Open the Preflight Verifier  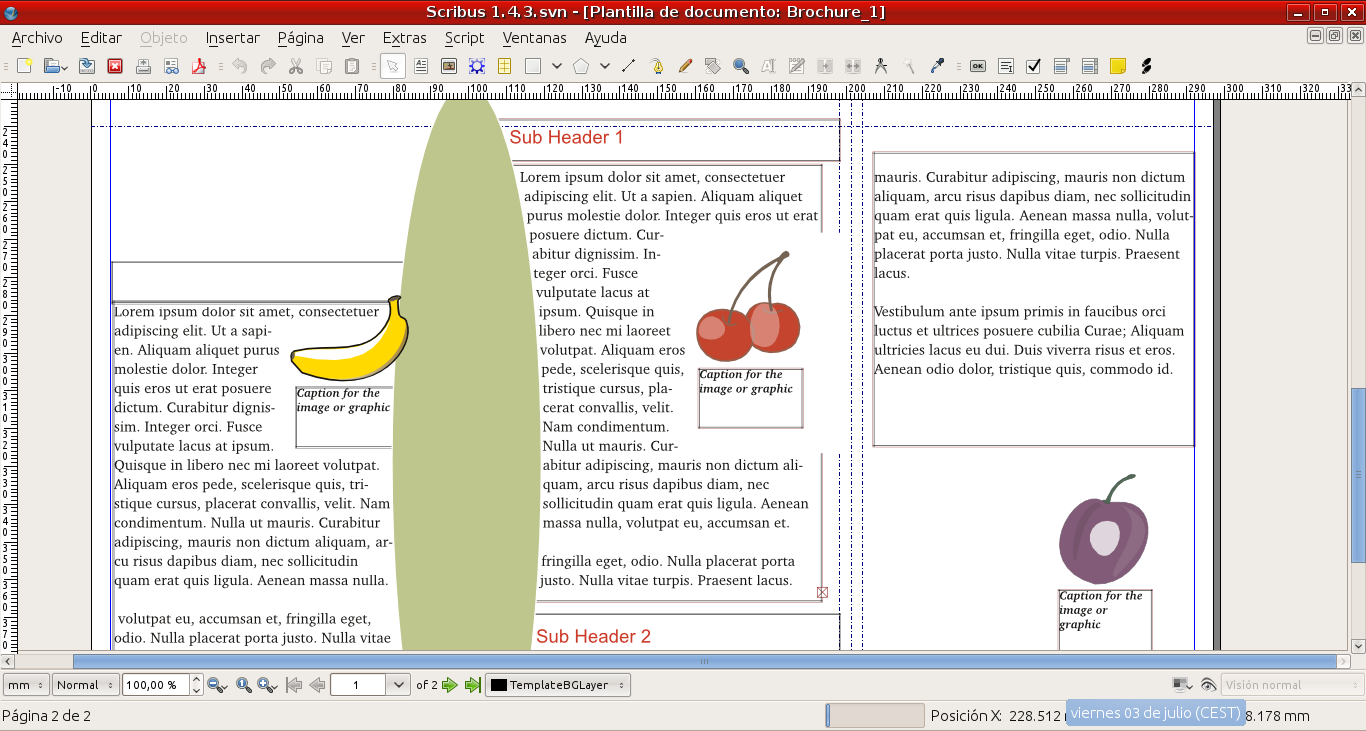click(172, 66)
